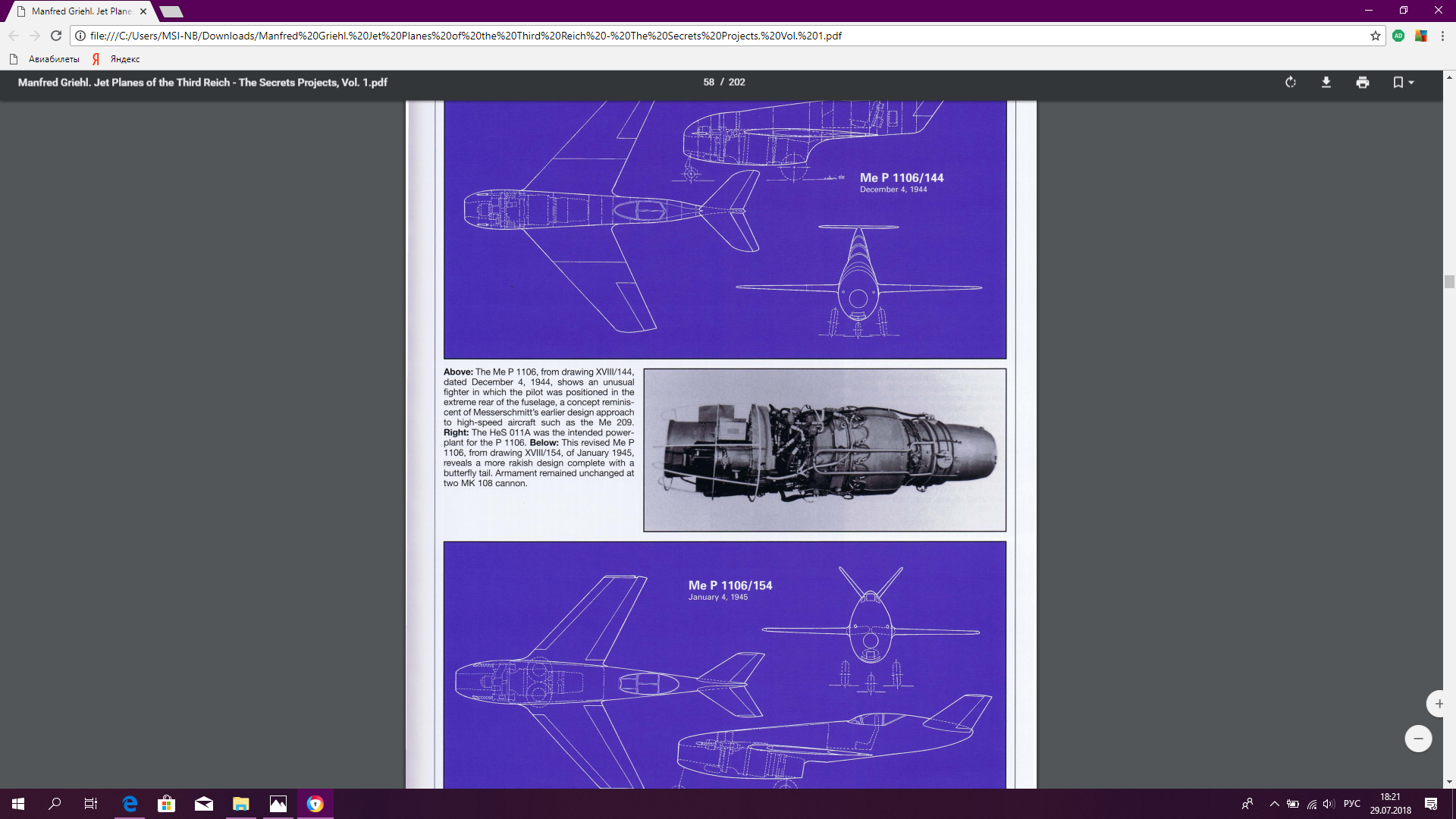Open the PDF bookmarks dropdown

coord(1403,82)
